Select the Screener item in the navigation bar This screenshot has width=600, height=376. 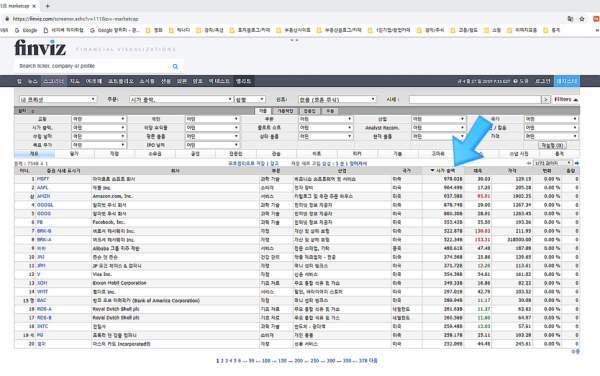tap(53, 81)
